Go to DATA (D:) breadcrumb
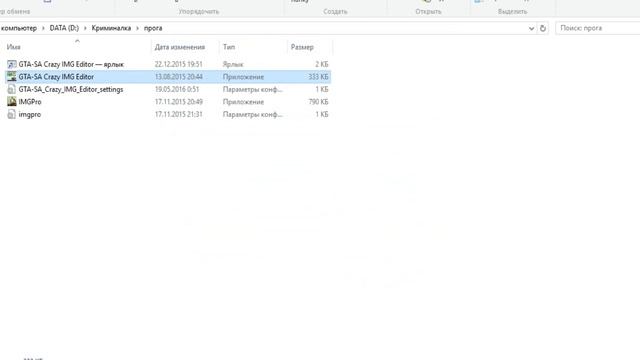 point(64,28)
